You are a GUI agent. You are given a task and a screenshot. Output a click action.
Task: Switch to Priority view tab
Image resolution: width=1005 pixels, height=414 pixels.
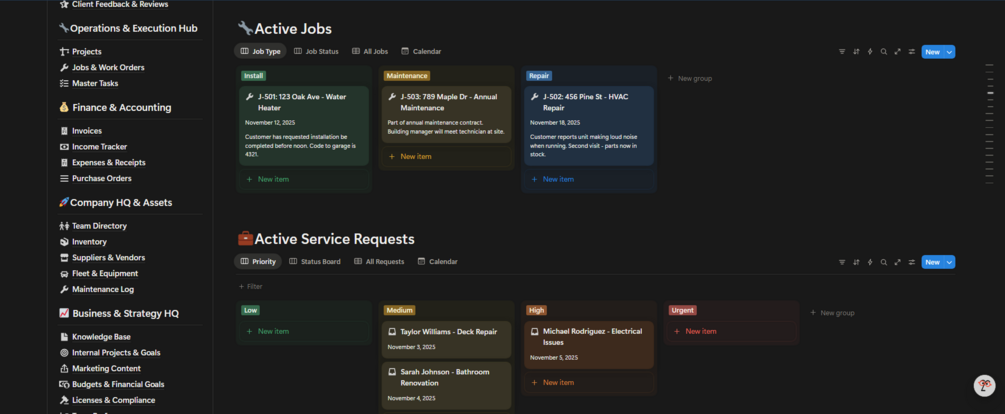258,261
